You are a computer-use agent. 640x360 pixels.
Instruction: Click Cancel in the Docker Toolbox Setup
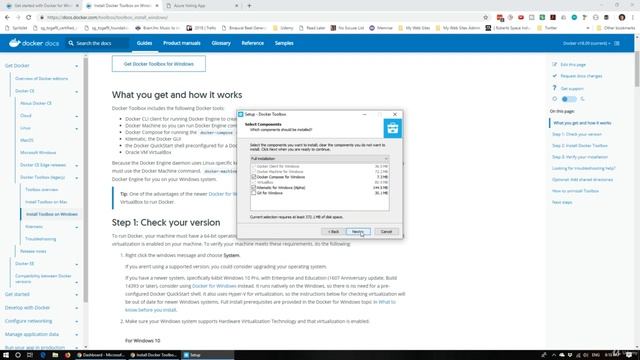click(386, 232)
